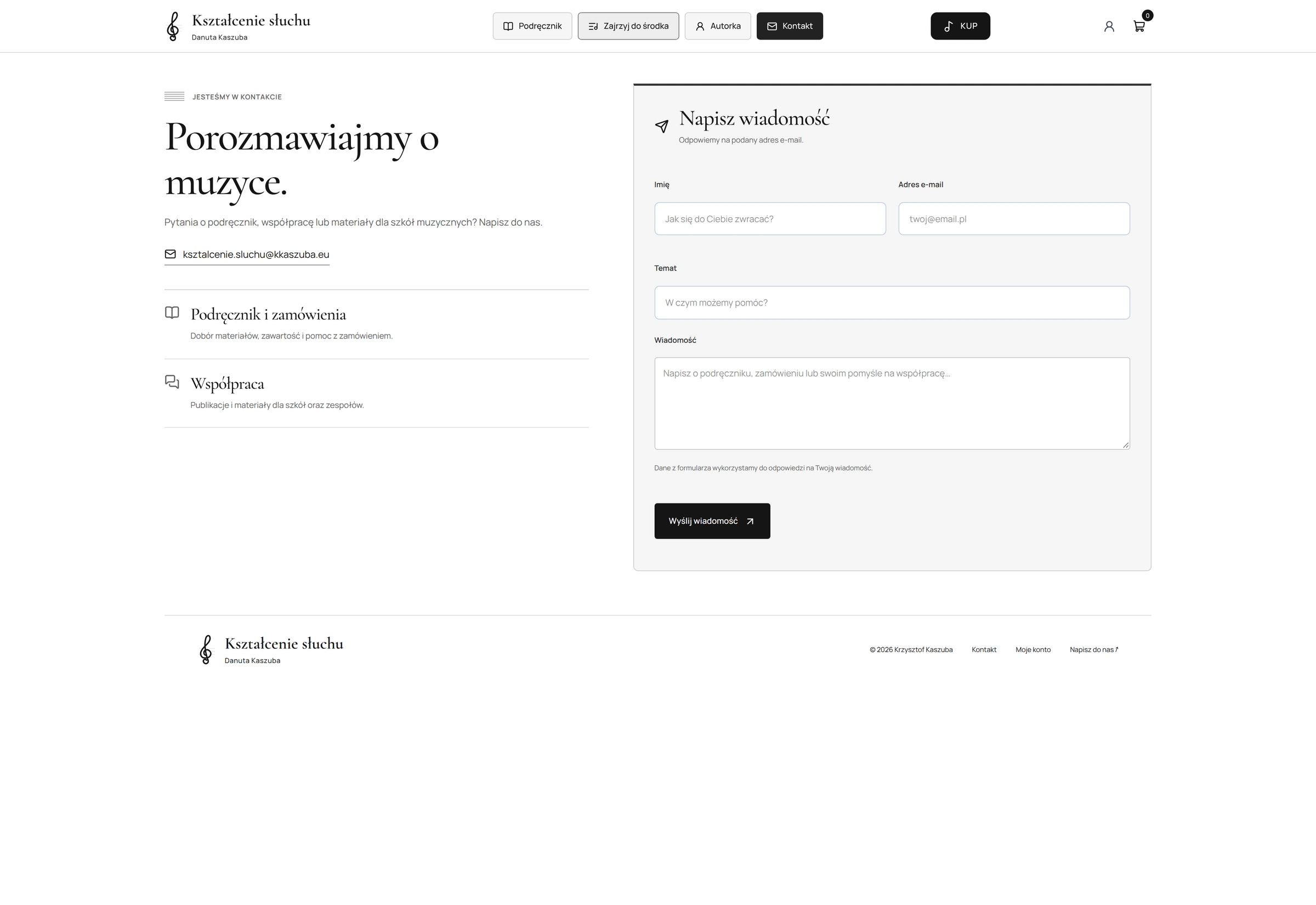Focus the Temat input field
This screenshot has height=905, width=1316.
[892, 303]
